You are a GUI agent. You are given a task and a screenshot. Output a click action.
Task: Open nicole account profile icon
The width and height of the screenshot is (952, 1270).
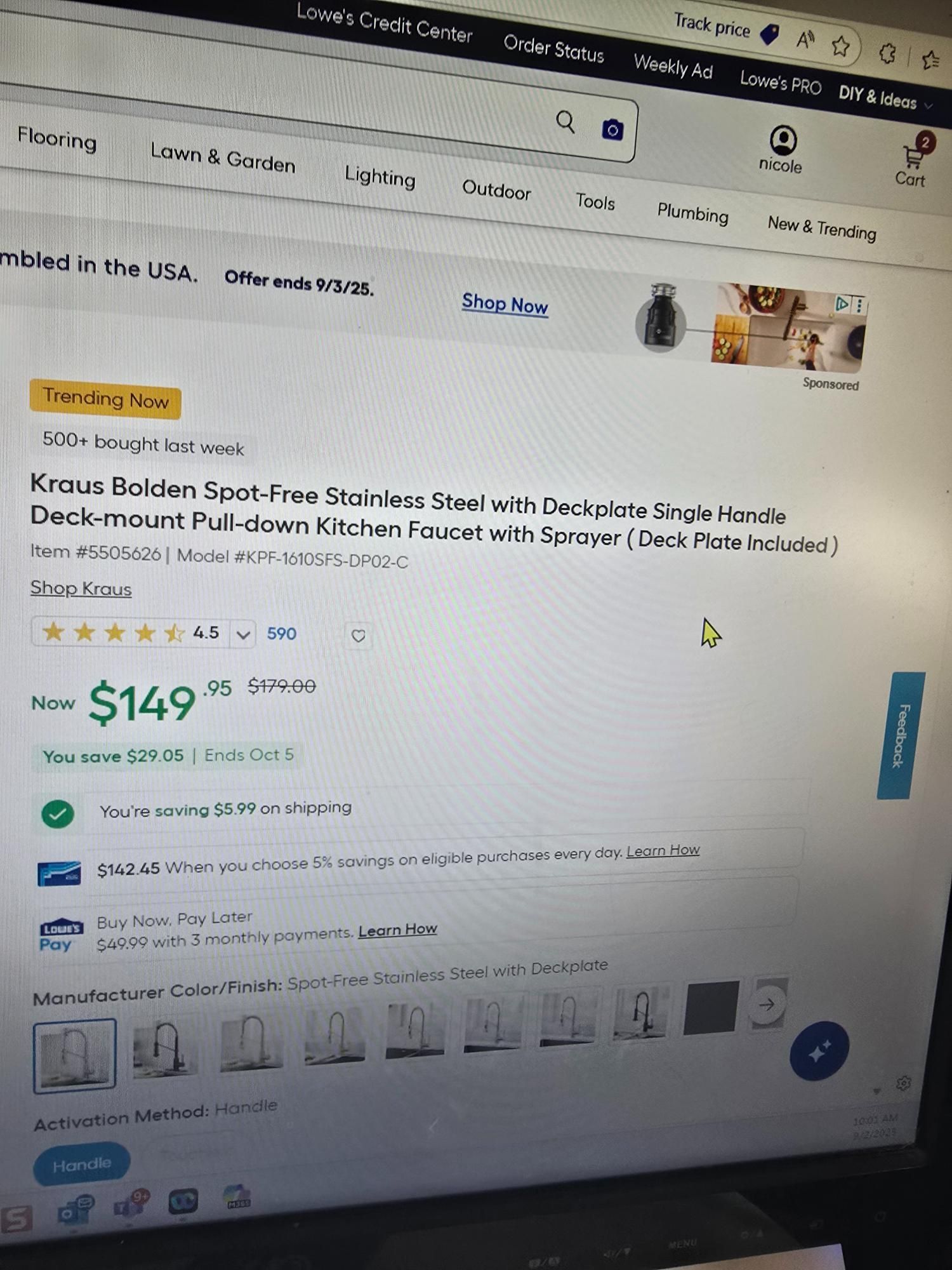point(783,140)
